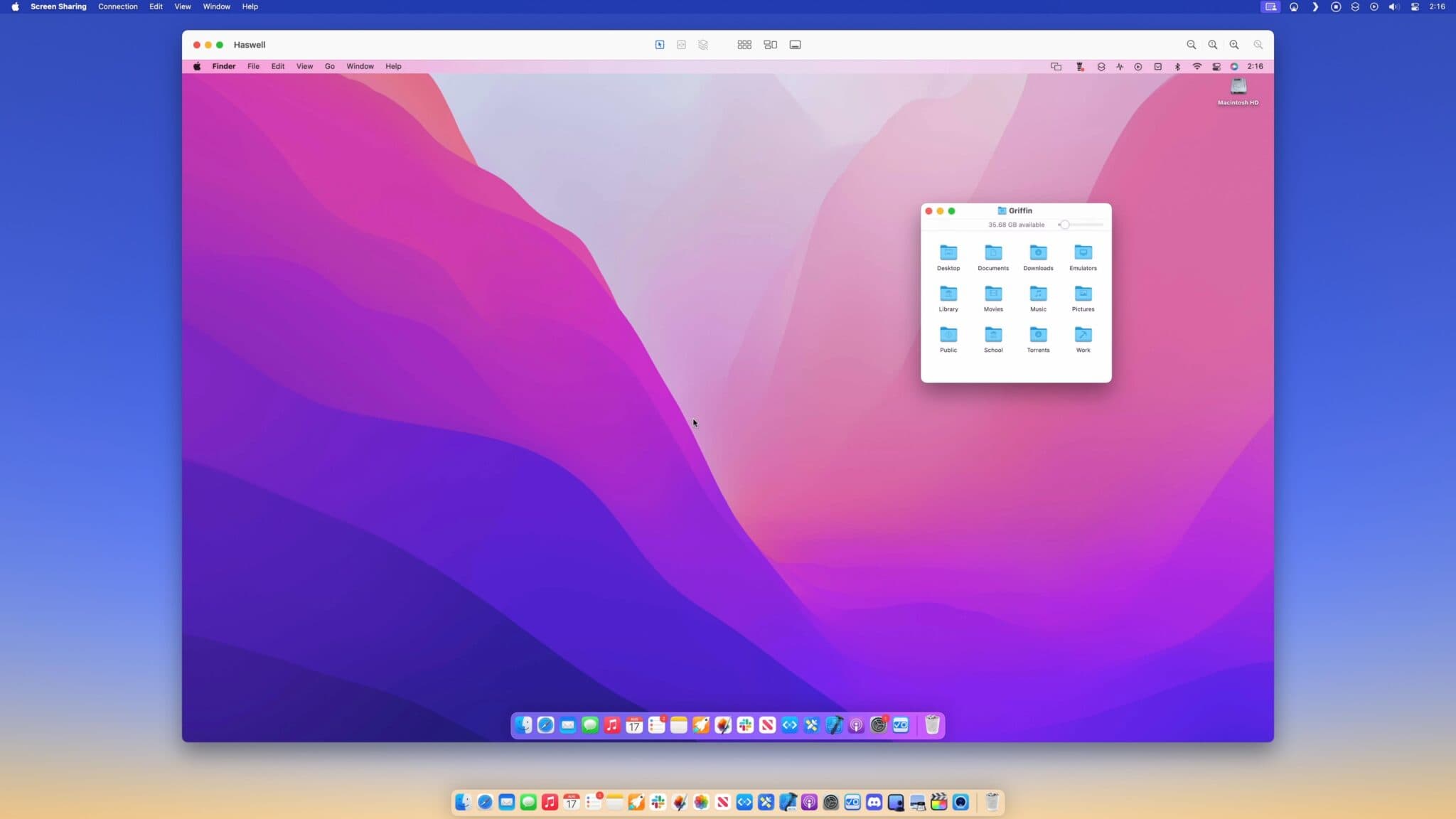Launch Safari from the remote Dock
The height and width of the screenshot is (819, 1456).
[545, 725]
